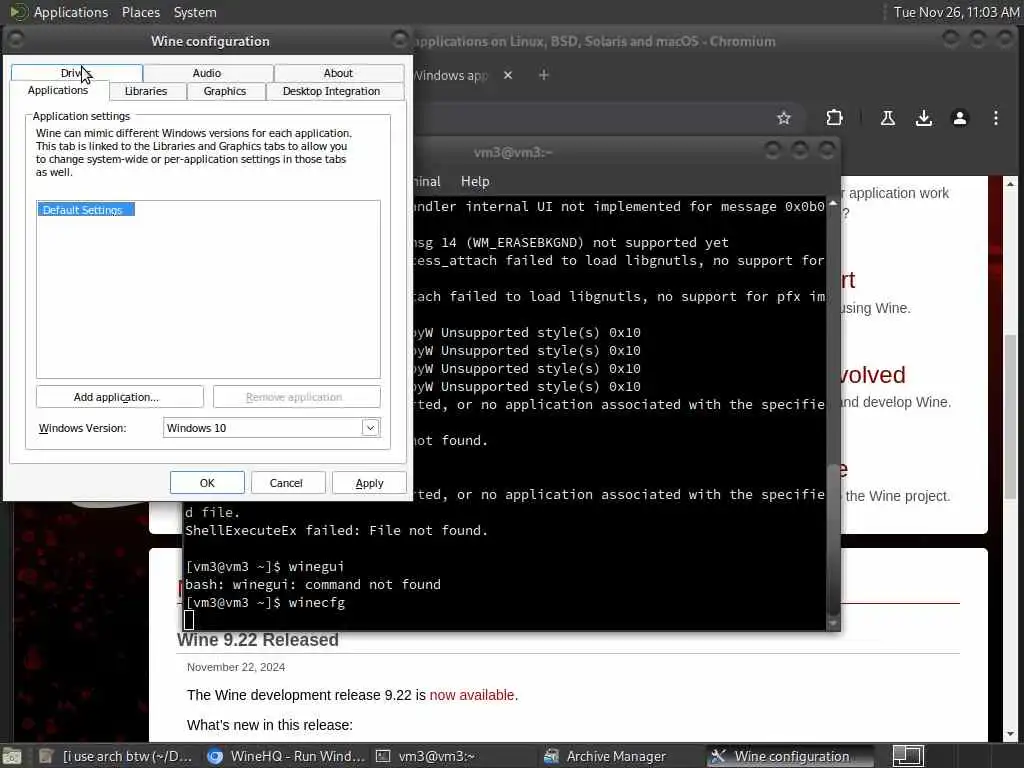Switch to Wine configuration in taskbar
The width and height of the screenshot is (1024, 768).
point(790,757)
